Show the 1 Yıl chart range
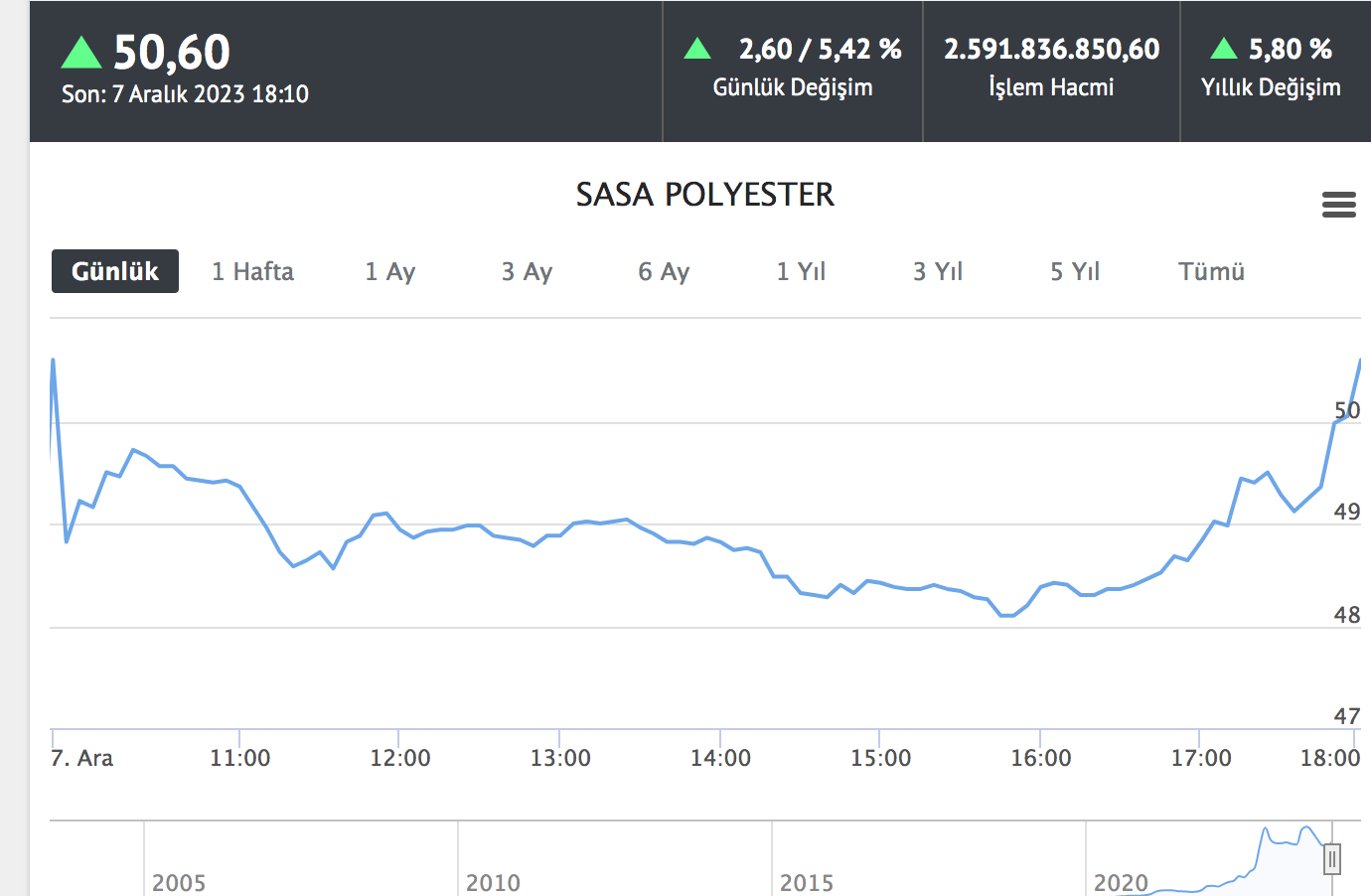 801,271
